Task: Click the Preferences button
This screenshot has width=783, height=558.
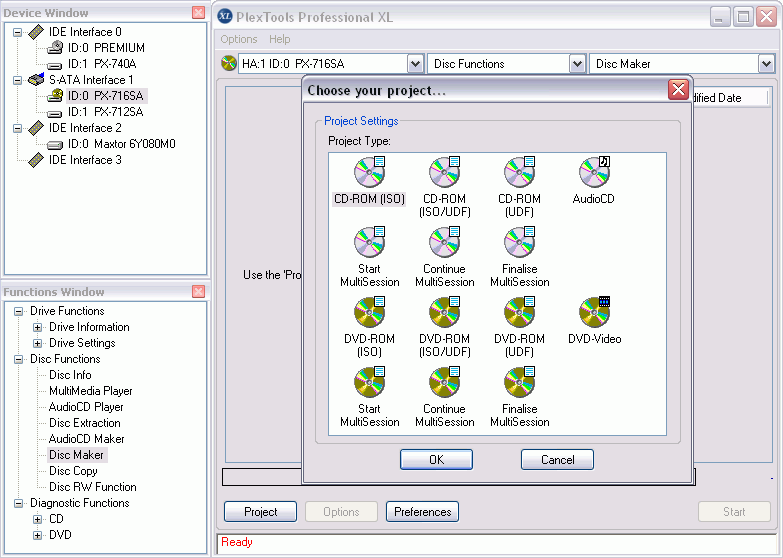Action: (x=422, y=512)
